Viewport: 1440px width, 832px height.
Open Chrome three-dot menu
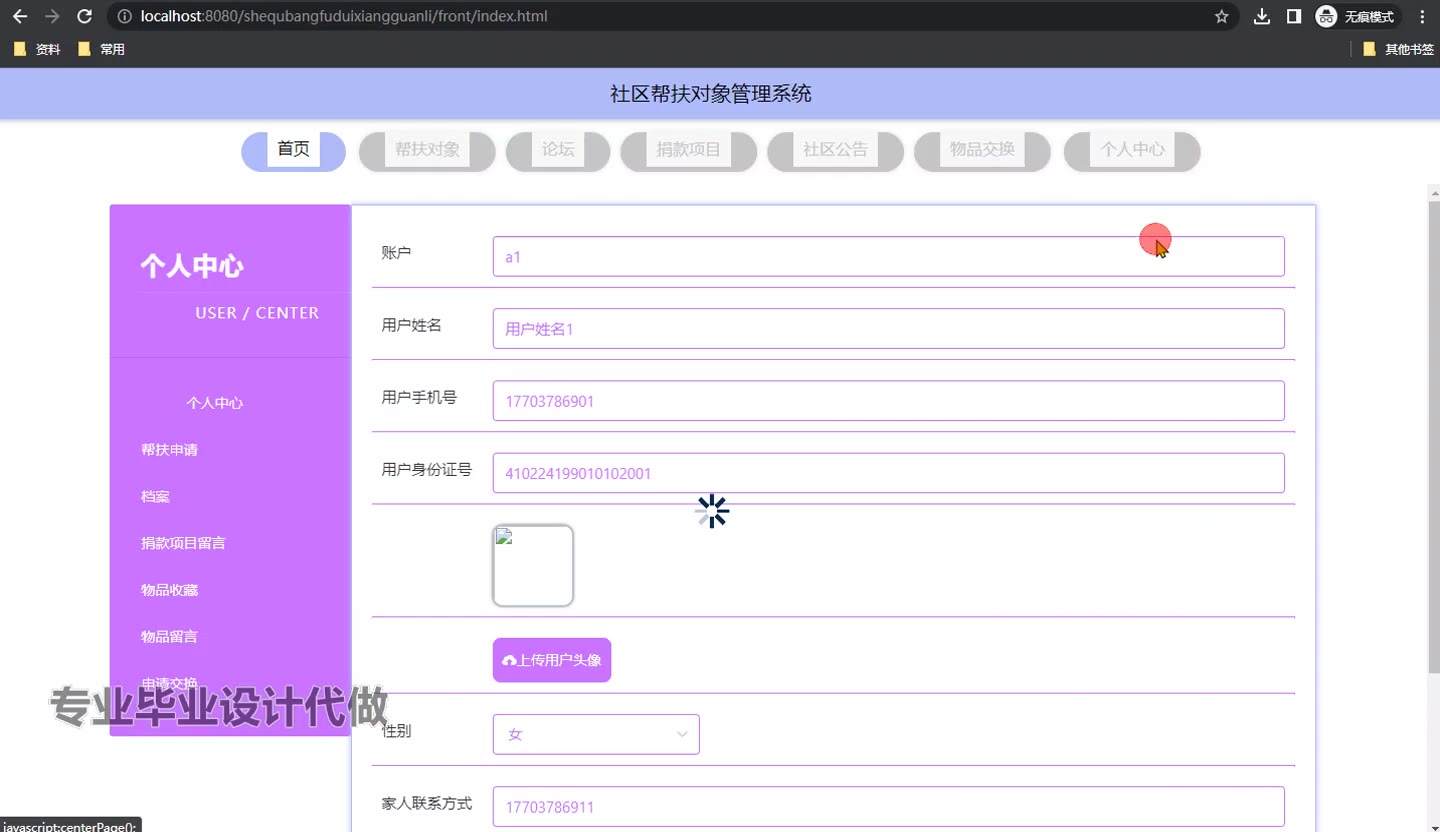(x=1422, y=16)
